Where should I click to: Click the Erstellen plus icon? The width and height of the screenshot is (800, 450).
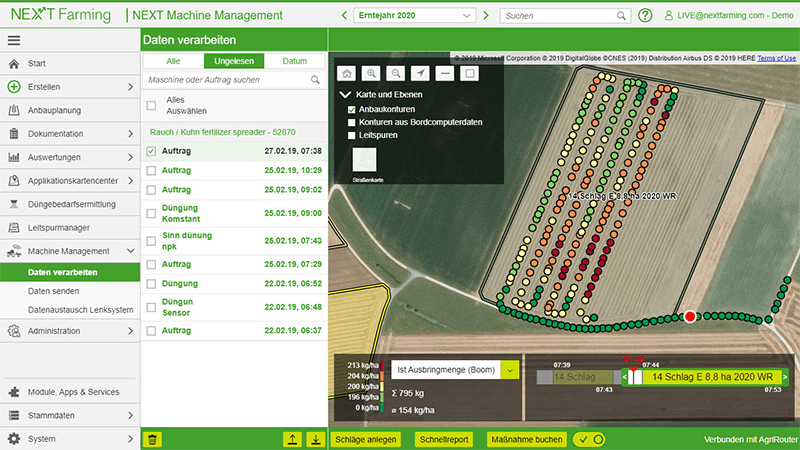(x=14, y=87)
